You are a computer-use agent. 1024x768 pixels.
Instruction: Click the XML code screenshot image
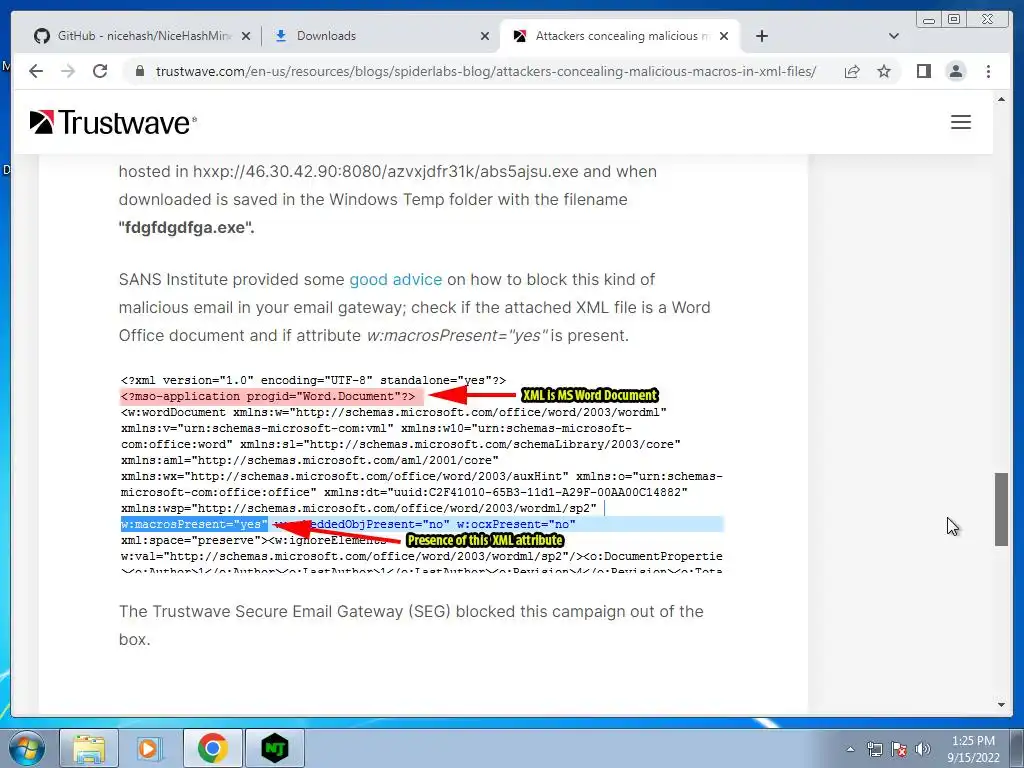[422, 475]
